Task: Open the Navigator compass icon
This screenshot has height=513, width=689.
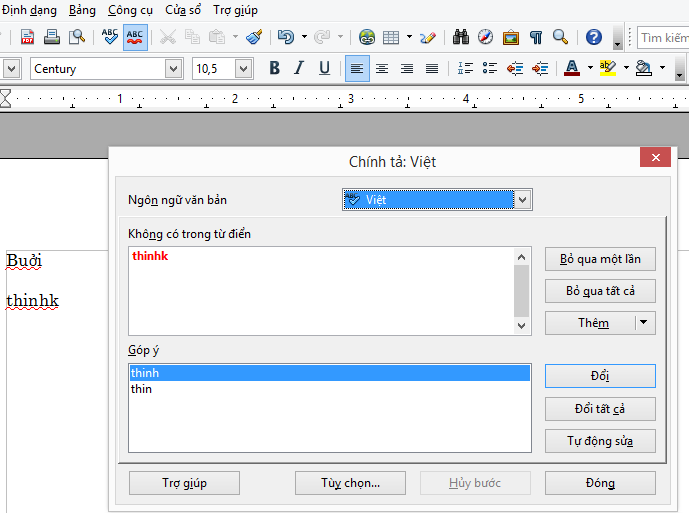Action: [x=486, y=37]
